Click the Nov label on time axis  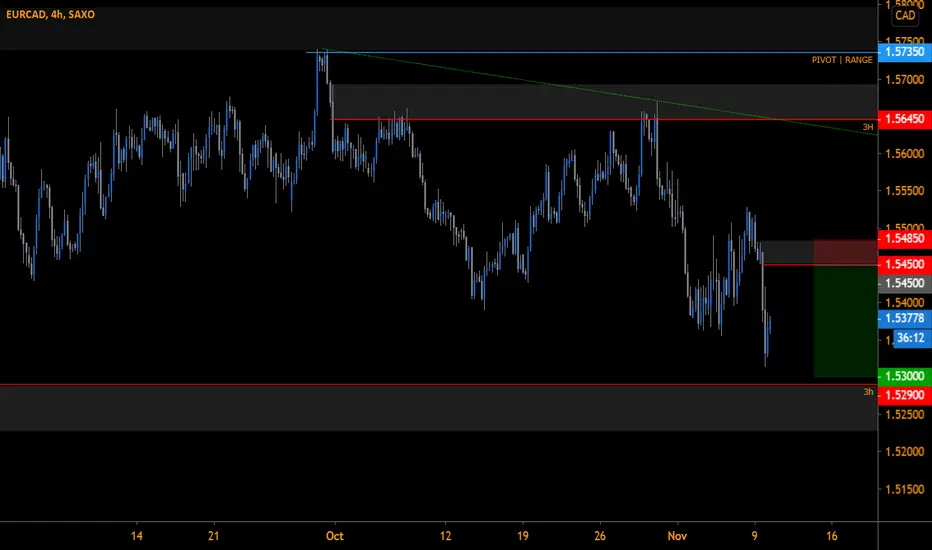(677, 536)
